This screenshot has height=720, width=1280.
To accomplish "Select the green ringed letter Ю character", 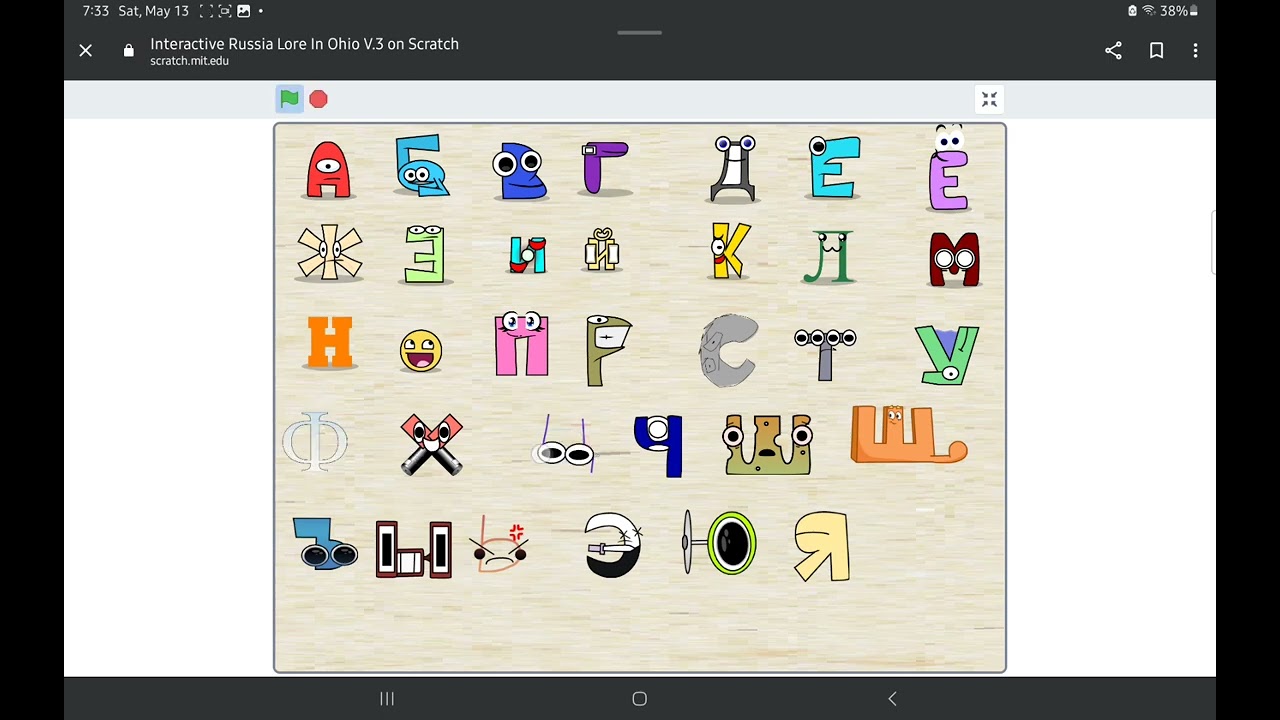I will [x=720, y=543].
